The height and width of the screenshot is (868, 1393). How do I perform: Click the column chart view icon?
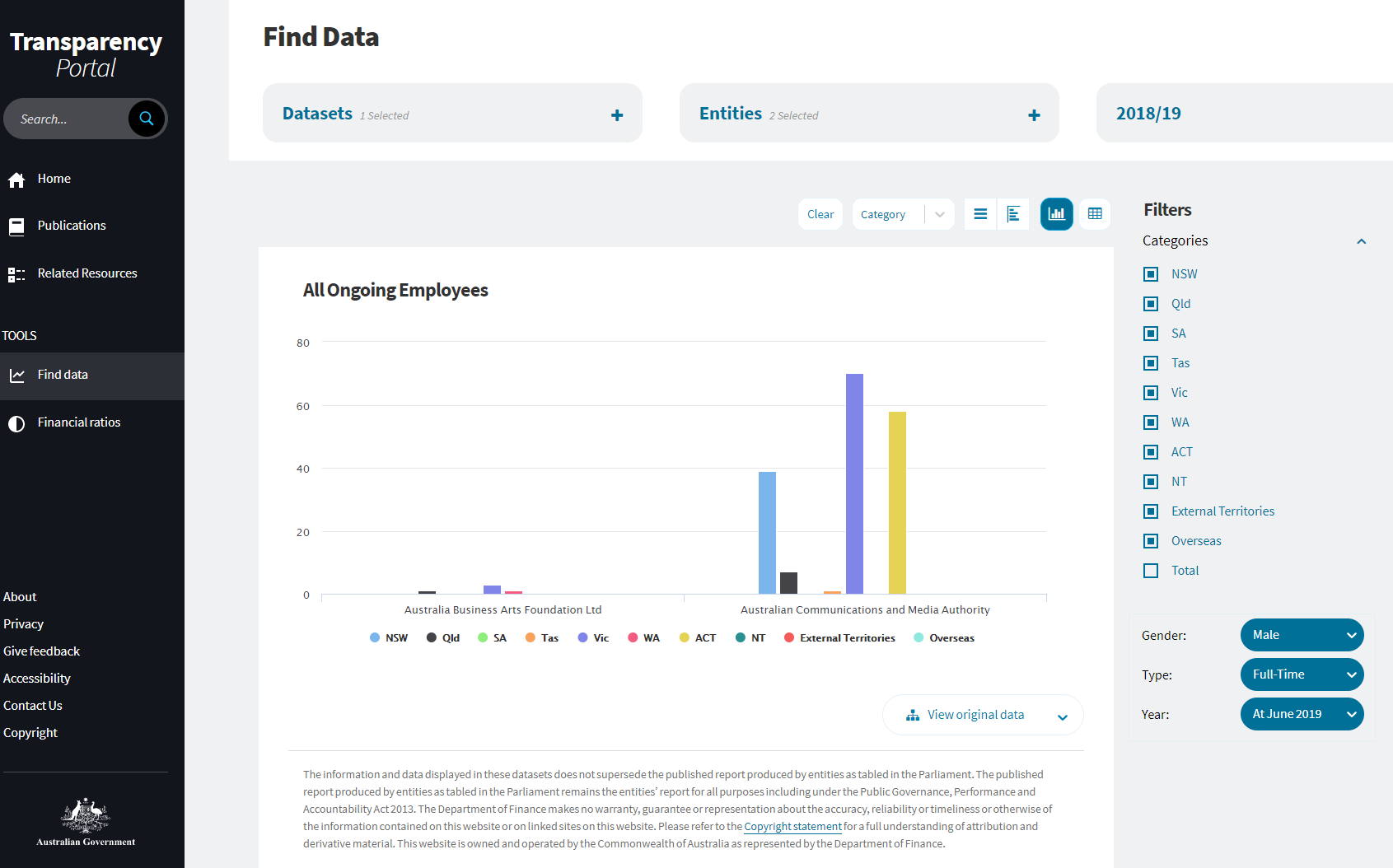(x=1057, y=213)
